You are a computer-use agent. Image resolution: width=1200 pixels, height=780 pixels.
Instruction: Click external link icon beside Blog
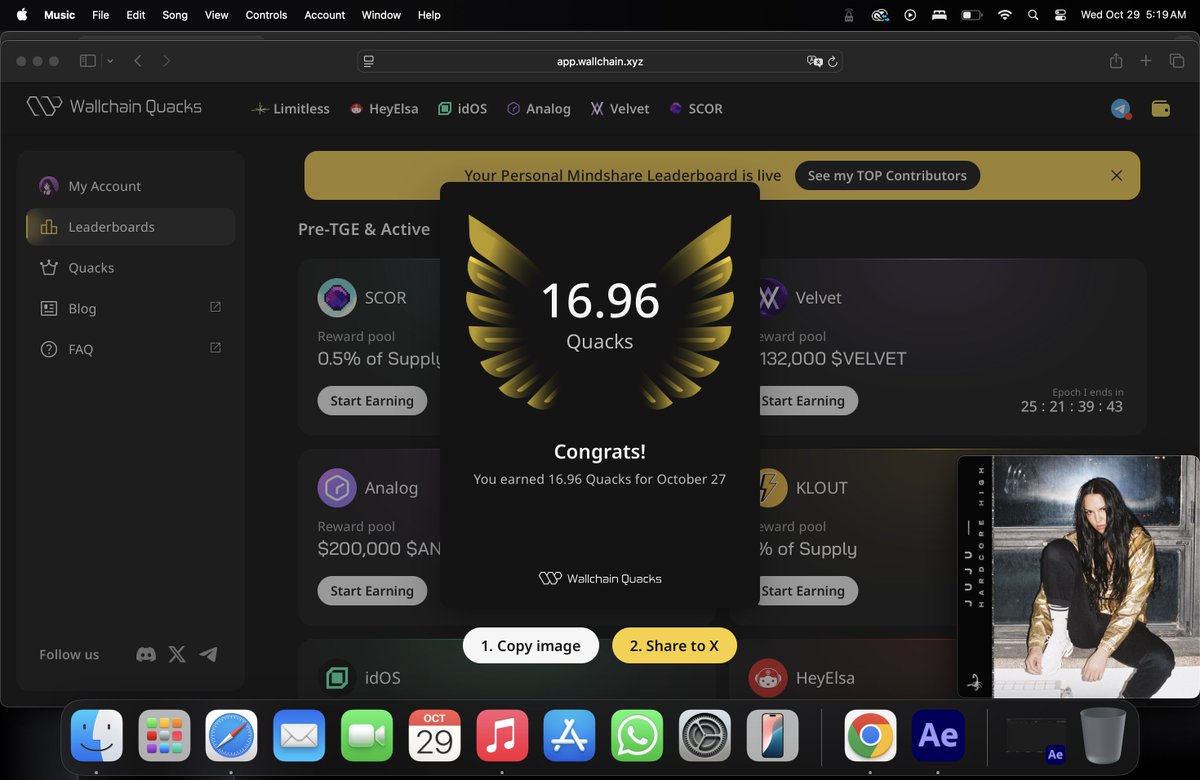click(215, 308)
